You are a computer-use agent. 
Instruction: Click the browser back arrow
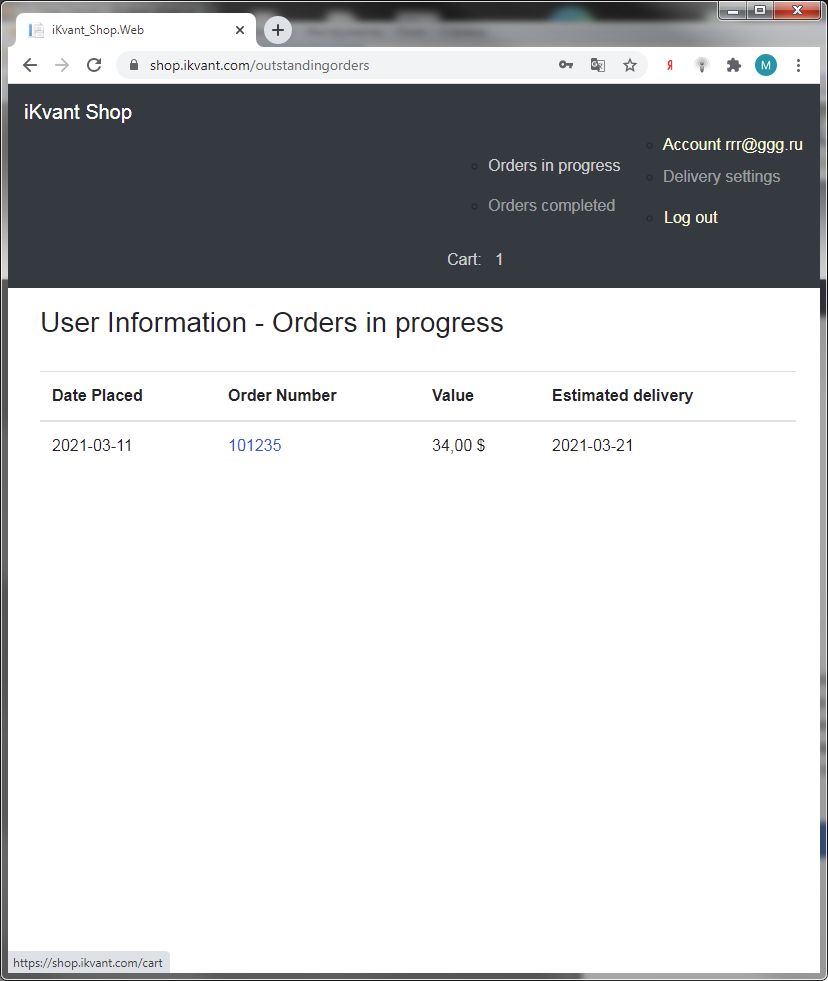coord(30,65)
